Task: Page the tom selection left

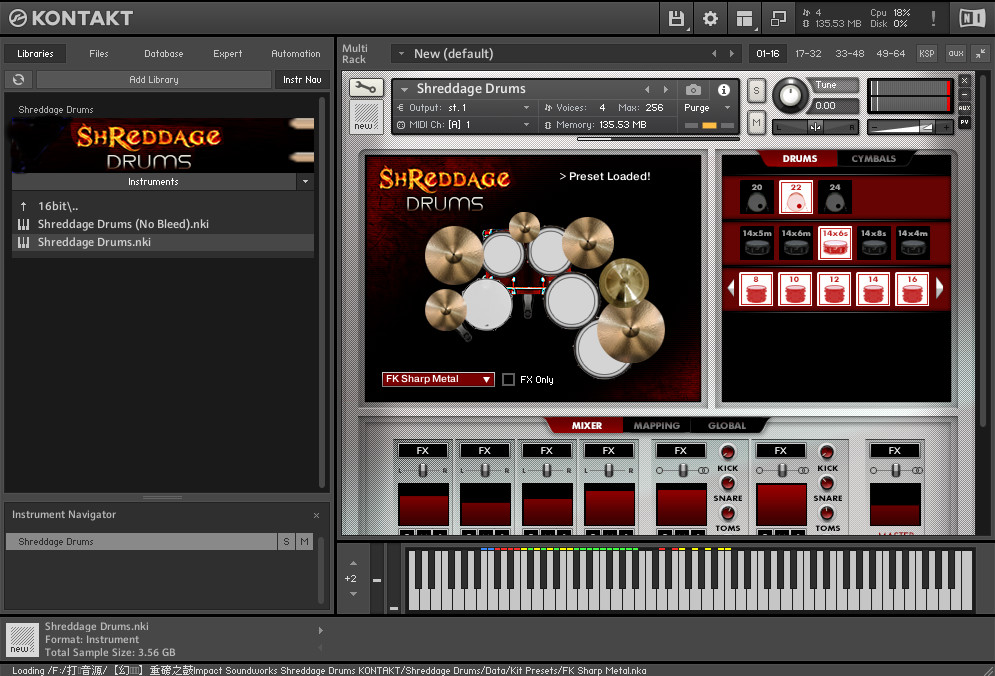Action: pyautogui.click(x=731, y=288)
